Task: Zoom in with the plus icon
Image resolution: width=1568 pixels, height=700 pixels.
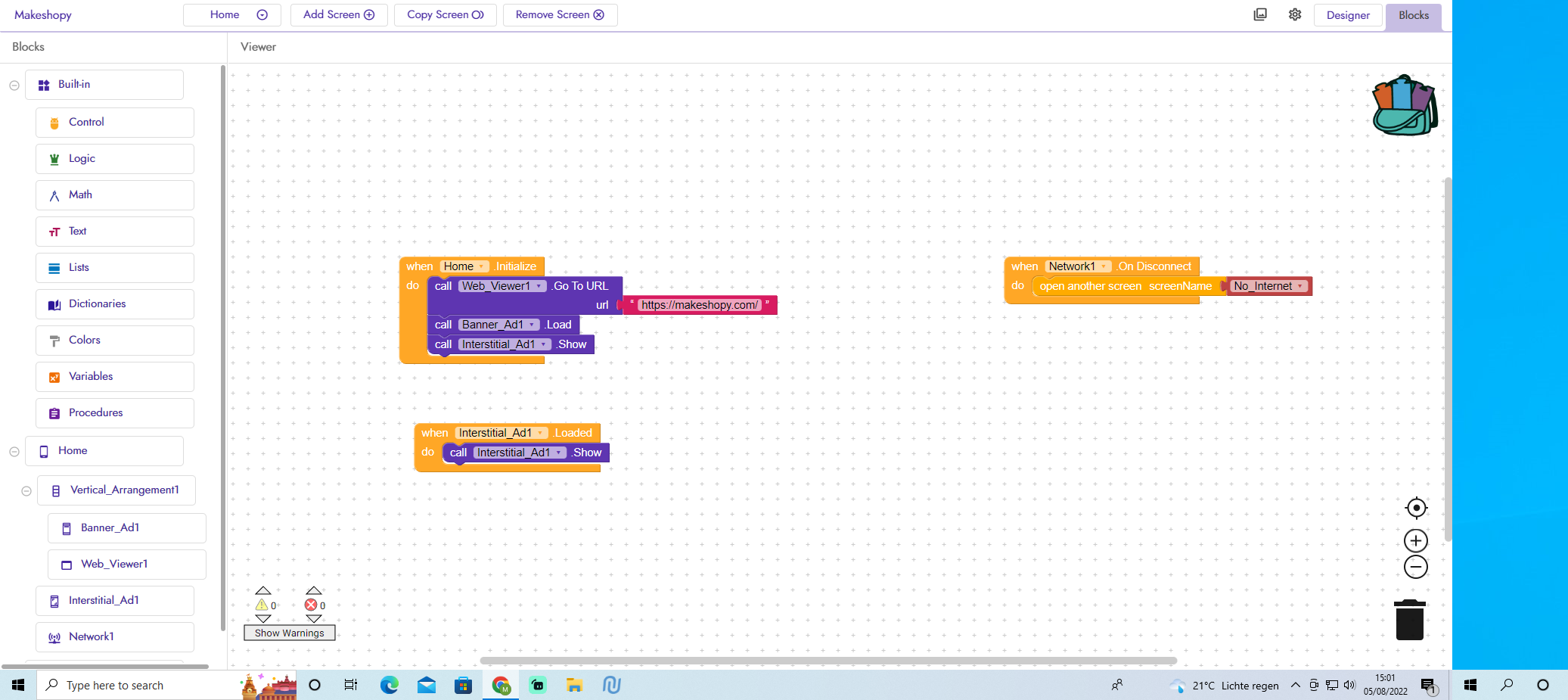Action: pyautogui.click(x=1415, y=540)
